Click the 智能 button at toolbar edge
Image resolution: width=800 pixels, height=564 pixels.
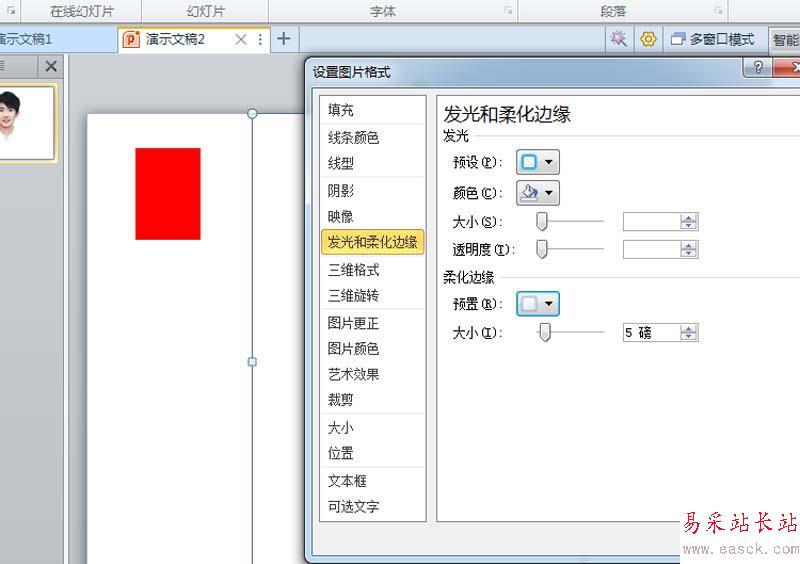point(785,40)
